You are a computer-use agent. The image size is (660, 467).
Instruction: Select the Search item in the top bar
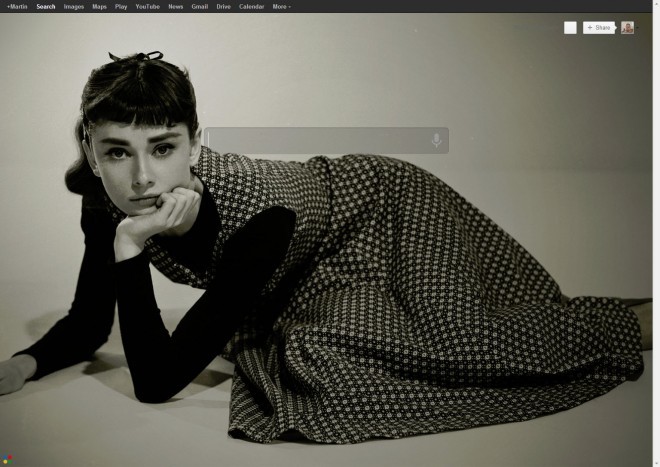click(45, 7)
